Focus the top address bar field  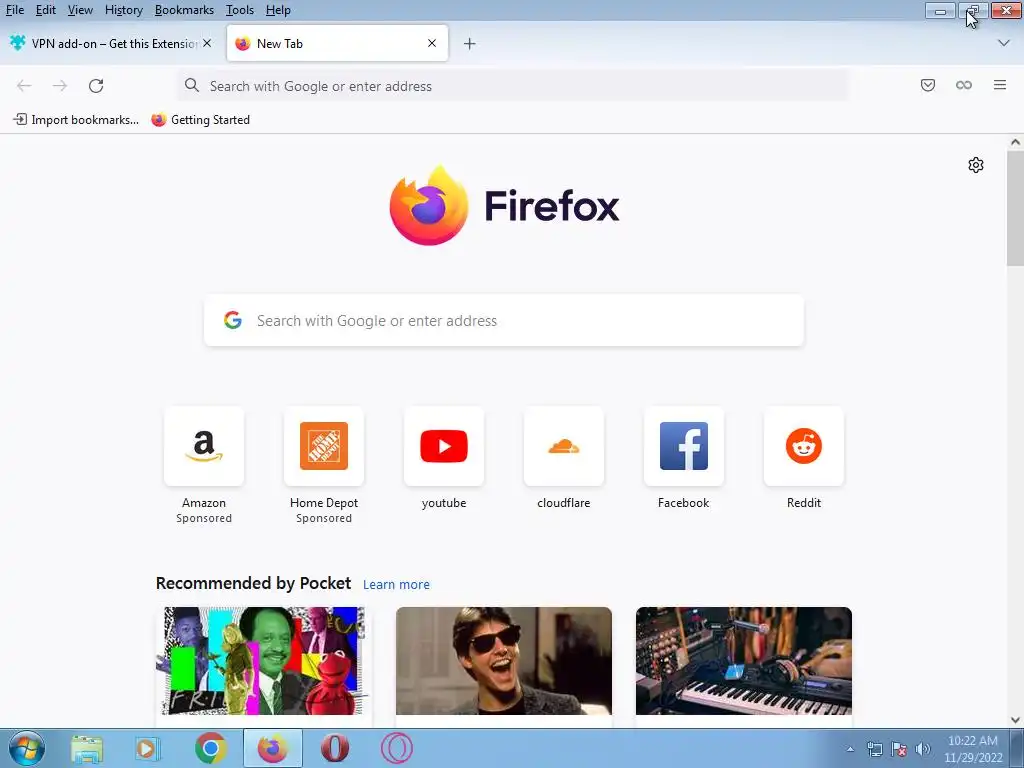click(513, 86)
